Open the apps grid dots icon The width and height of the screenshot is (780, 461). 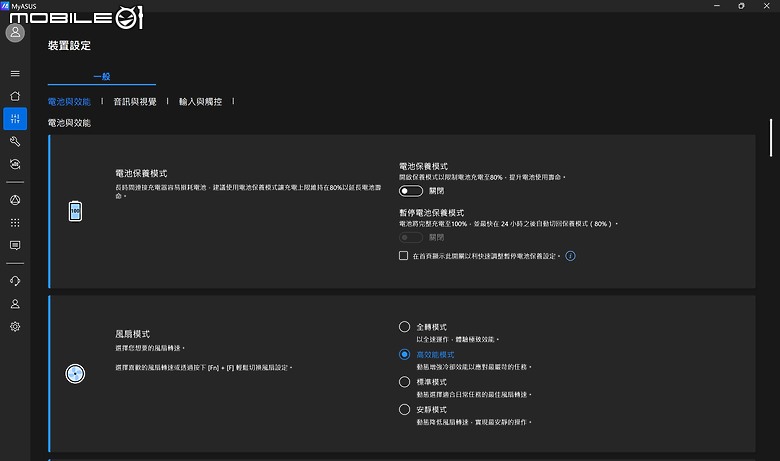point(15,223)
